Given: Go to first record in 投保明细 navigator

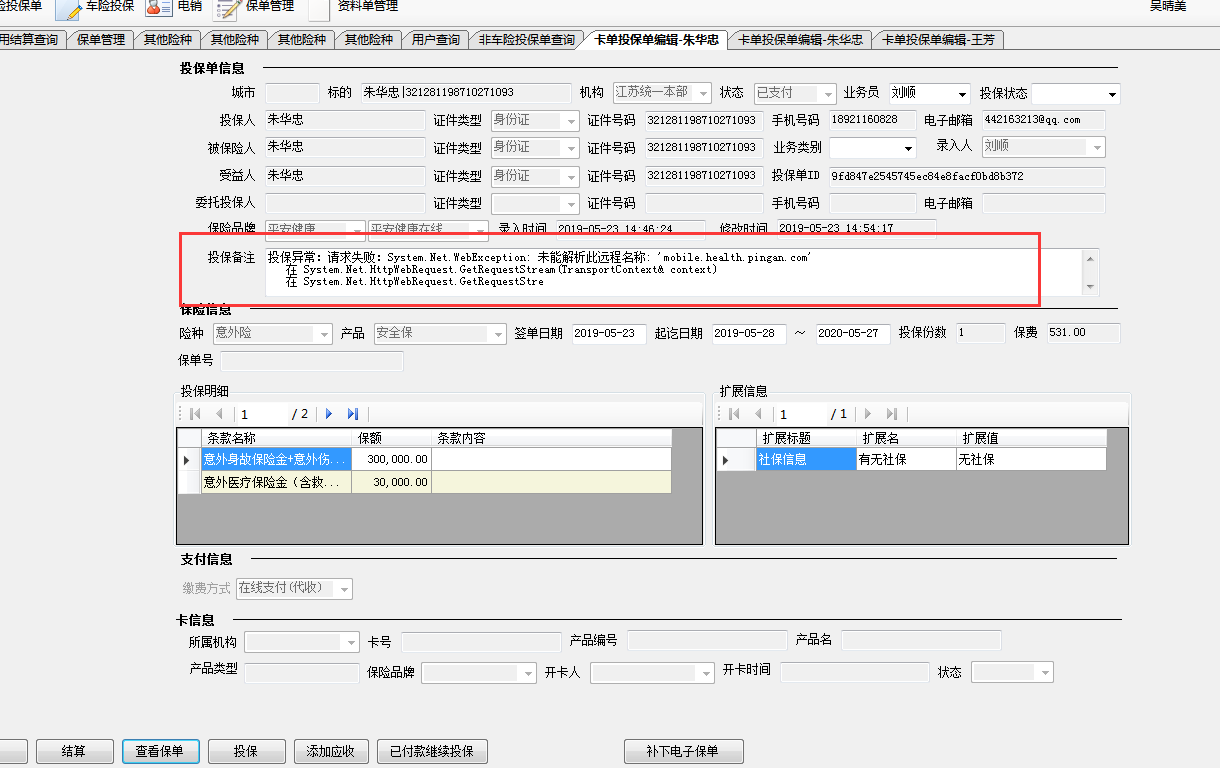Looking at the screenshot, I should point(195,414).
